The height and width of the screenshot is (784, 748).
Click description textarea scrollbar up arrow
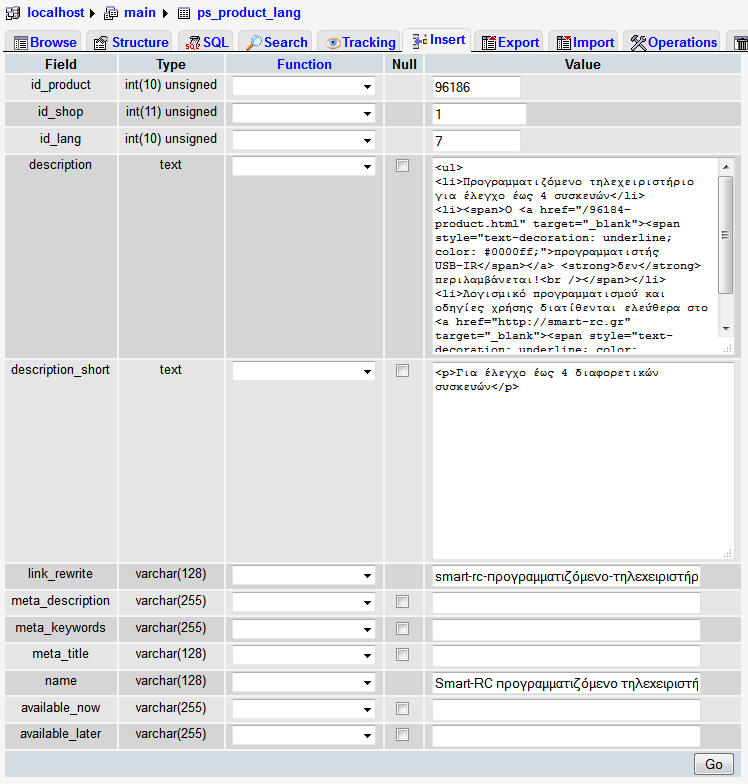pyautogui.click(x=726, y=167)
